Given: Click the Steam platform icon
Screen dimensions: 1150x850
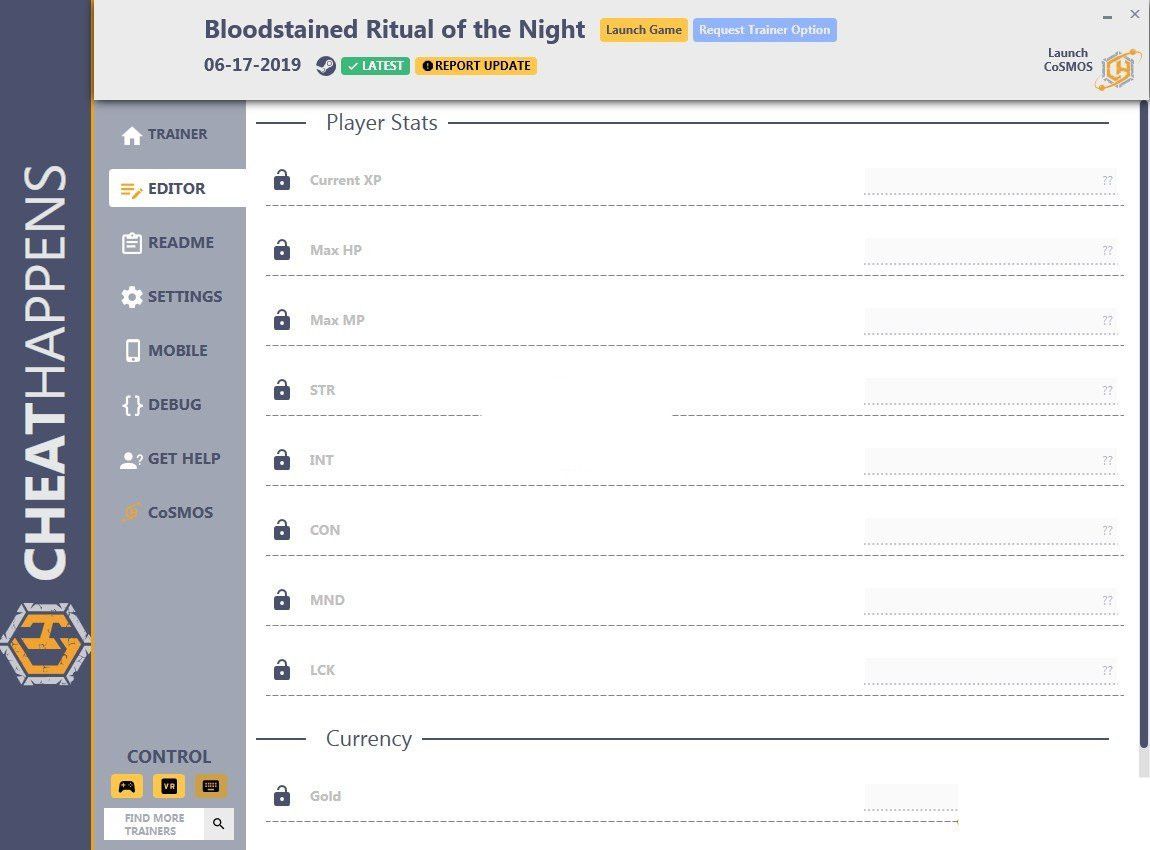Looking at the screenshot, I should tap(326, 66).
